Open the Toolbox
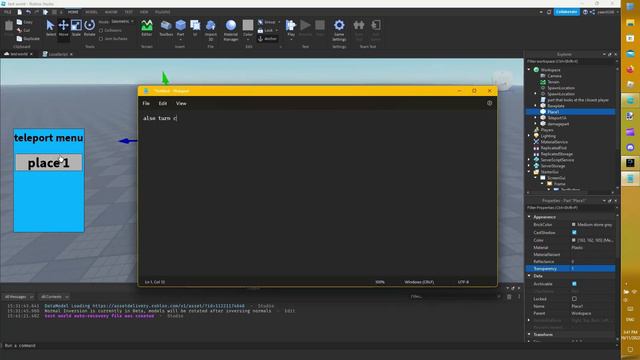640x360 pixels. (x=166, y=28)
